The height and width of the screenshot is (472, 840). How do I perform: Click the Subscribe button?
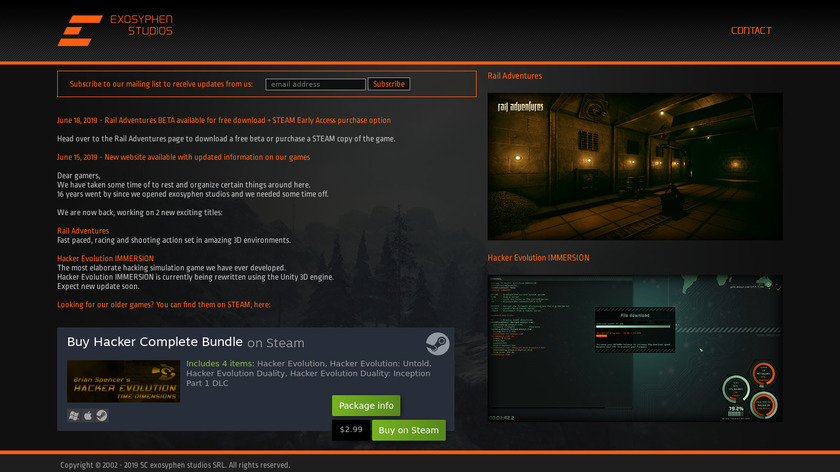click(388, 84)
